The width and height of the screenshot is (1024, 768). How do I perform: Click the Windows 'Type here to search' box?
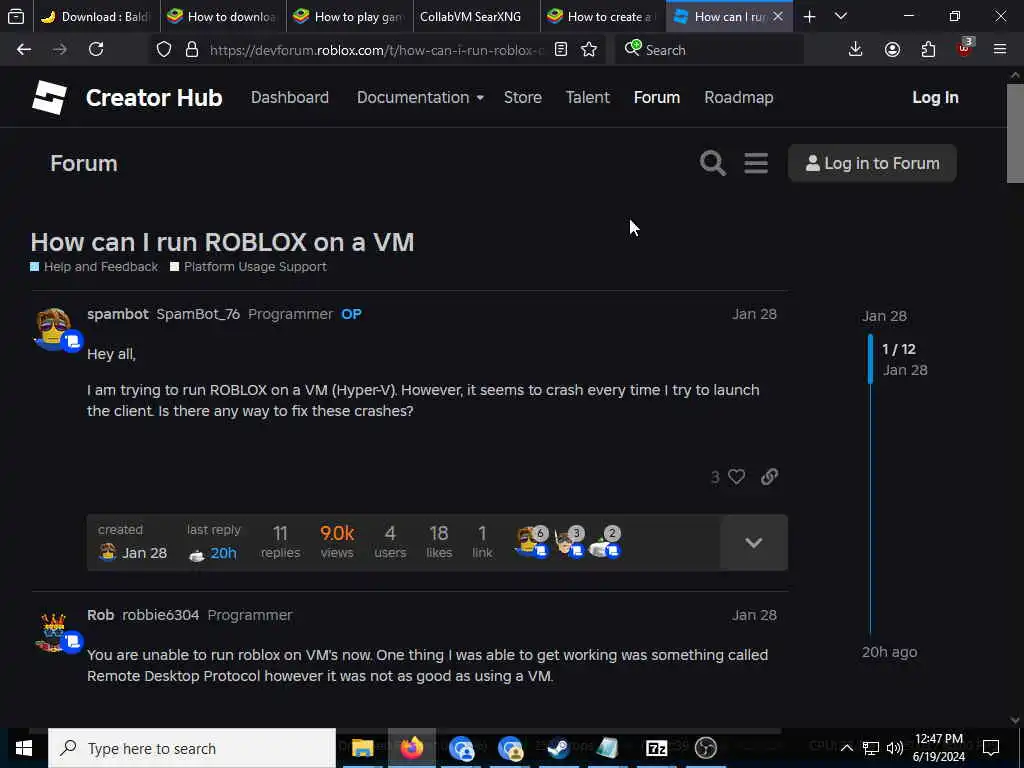pyautogui.click(x=192, y=748)
